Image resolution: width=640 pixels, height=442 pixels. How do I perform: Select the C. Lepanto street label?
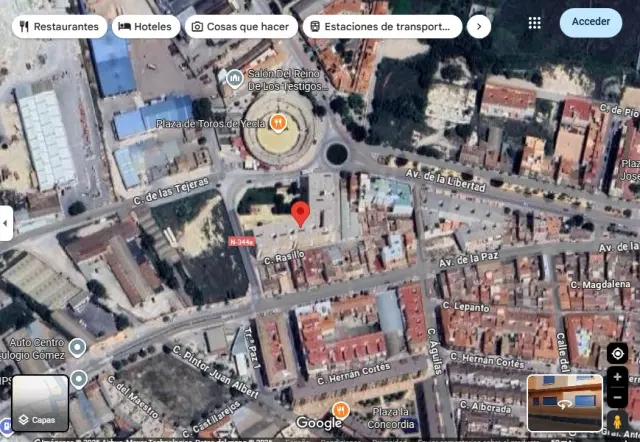pos(466,307)
